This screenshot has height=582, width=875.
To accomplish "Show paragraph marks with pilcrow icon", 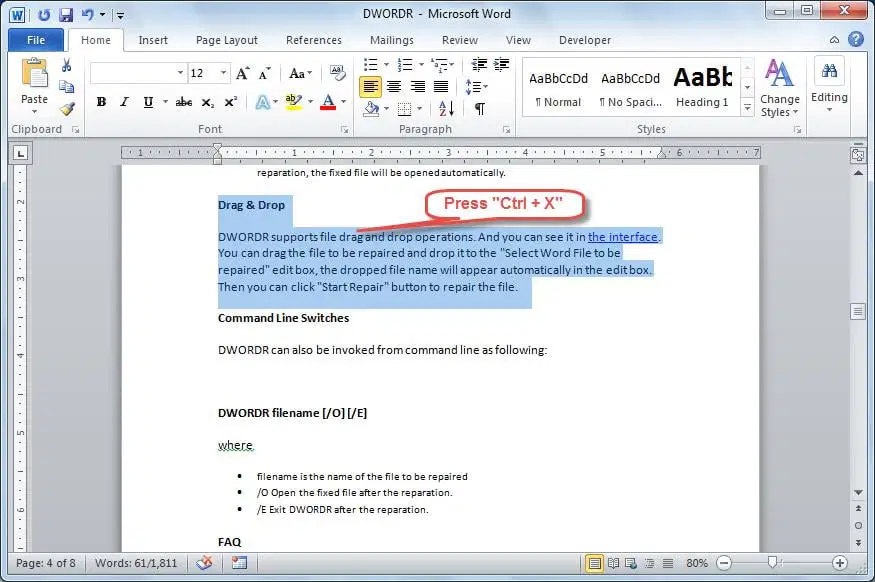I will coord(479,108).
